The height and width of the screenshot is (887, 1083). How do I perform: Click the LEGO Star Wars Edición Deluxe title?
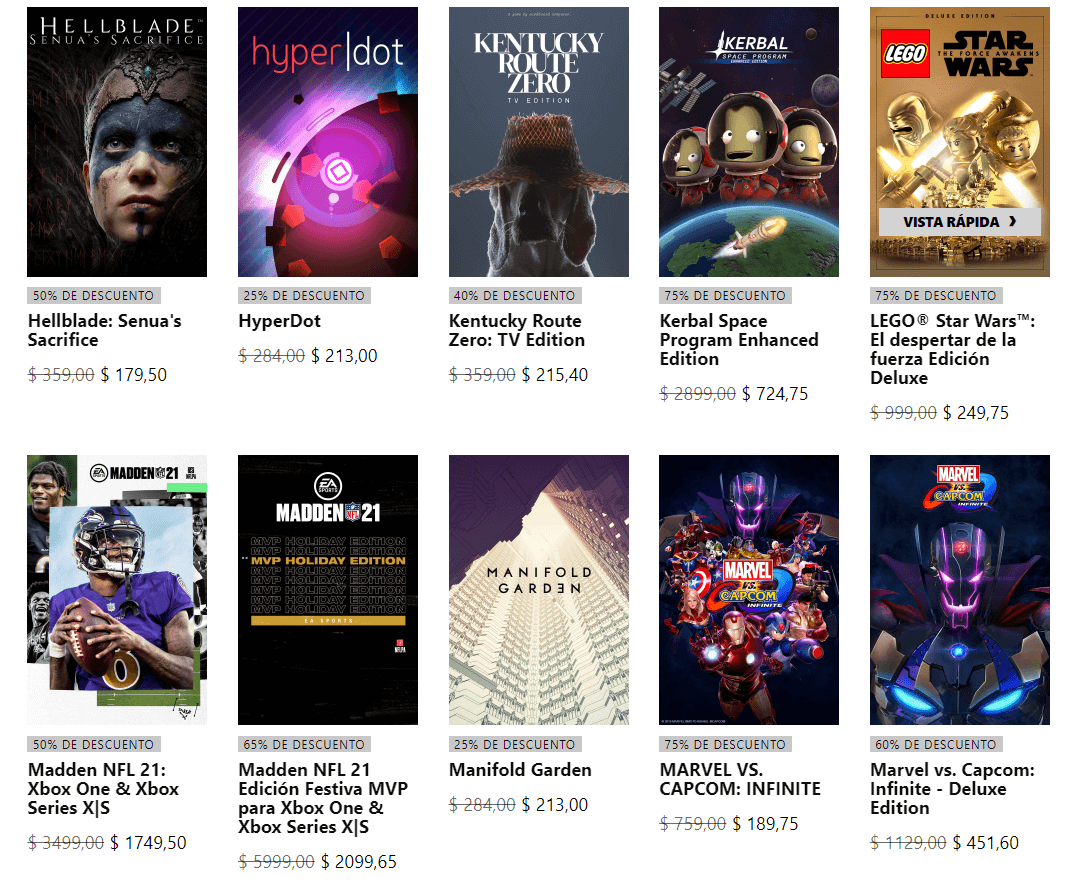pos(952,350)
